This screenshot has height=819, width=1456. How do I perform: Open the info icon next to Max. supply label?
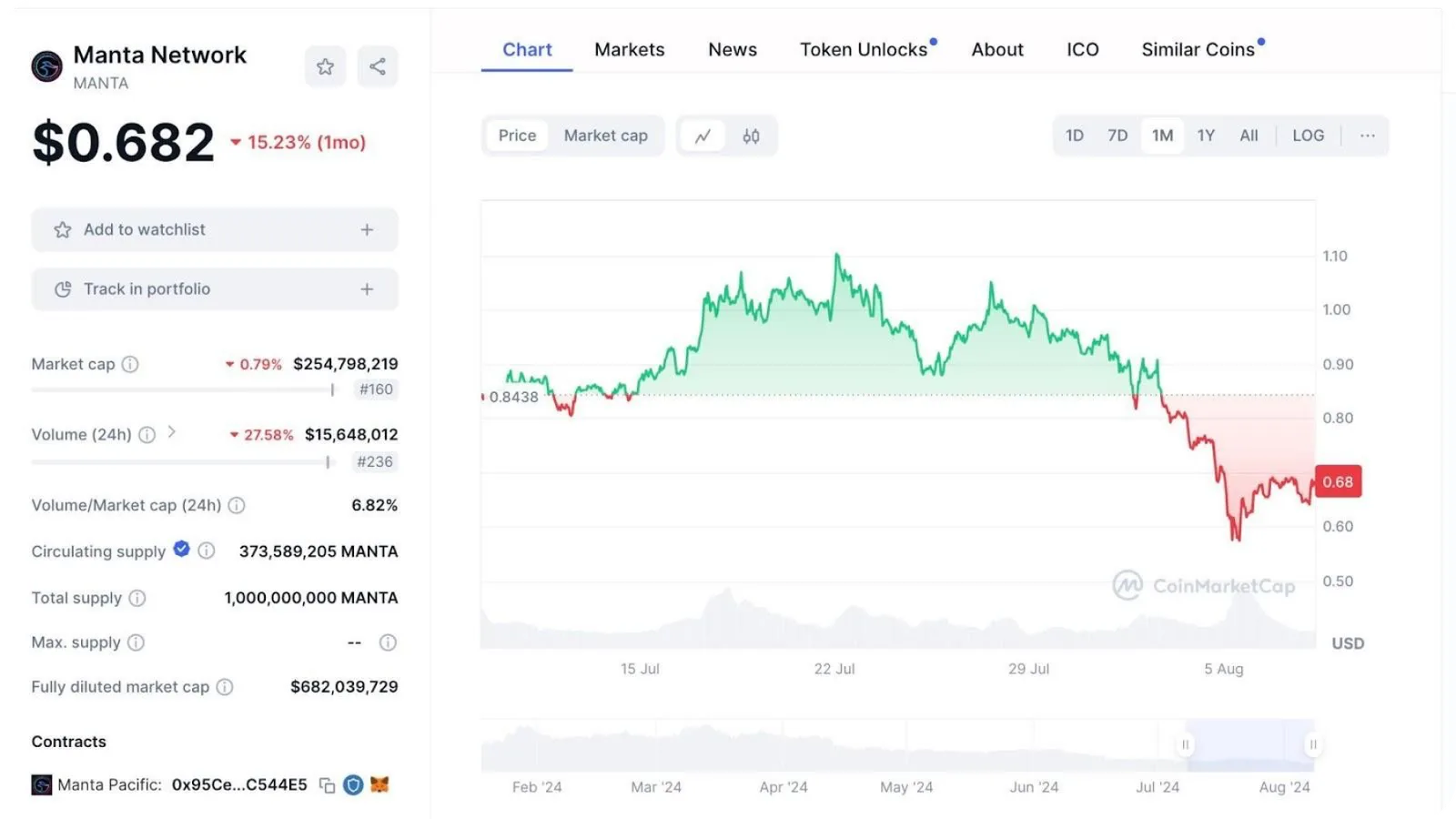point(136,642)
